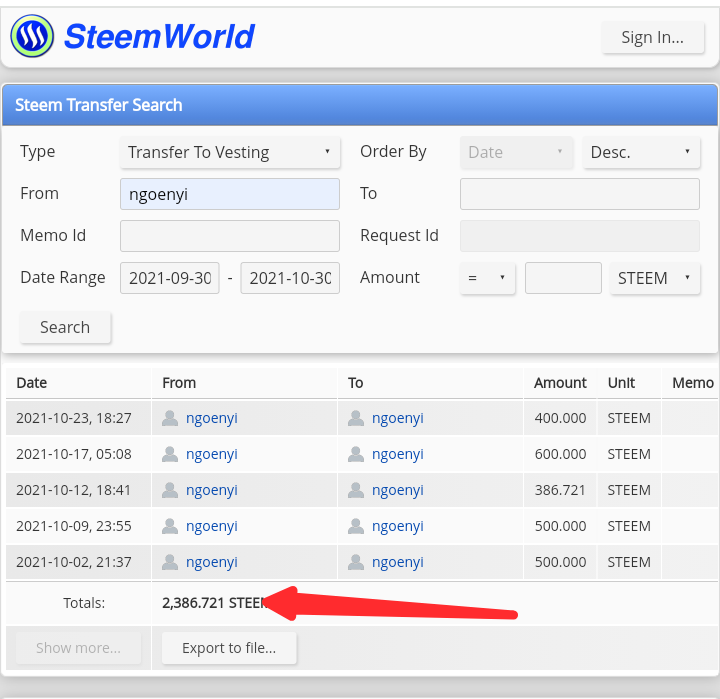Click Export to file button
720x699 pixels.
coord(229,648)
